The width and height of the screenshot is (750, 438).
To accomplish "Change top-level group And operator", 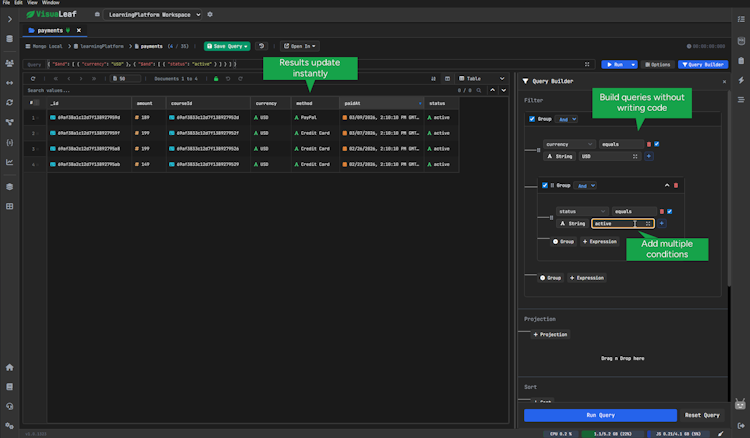I will pyautogui.click(x=567, y=119).
